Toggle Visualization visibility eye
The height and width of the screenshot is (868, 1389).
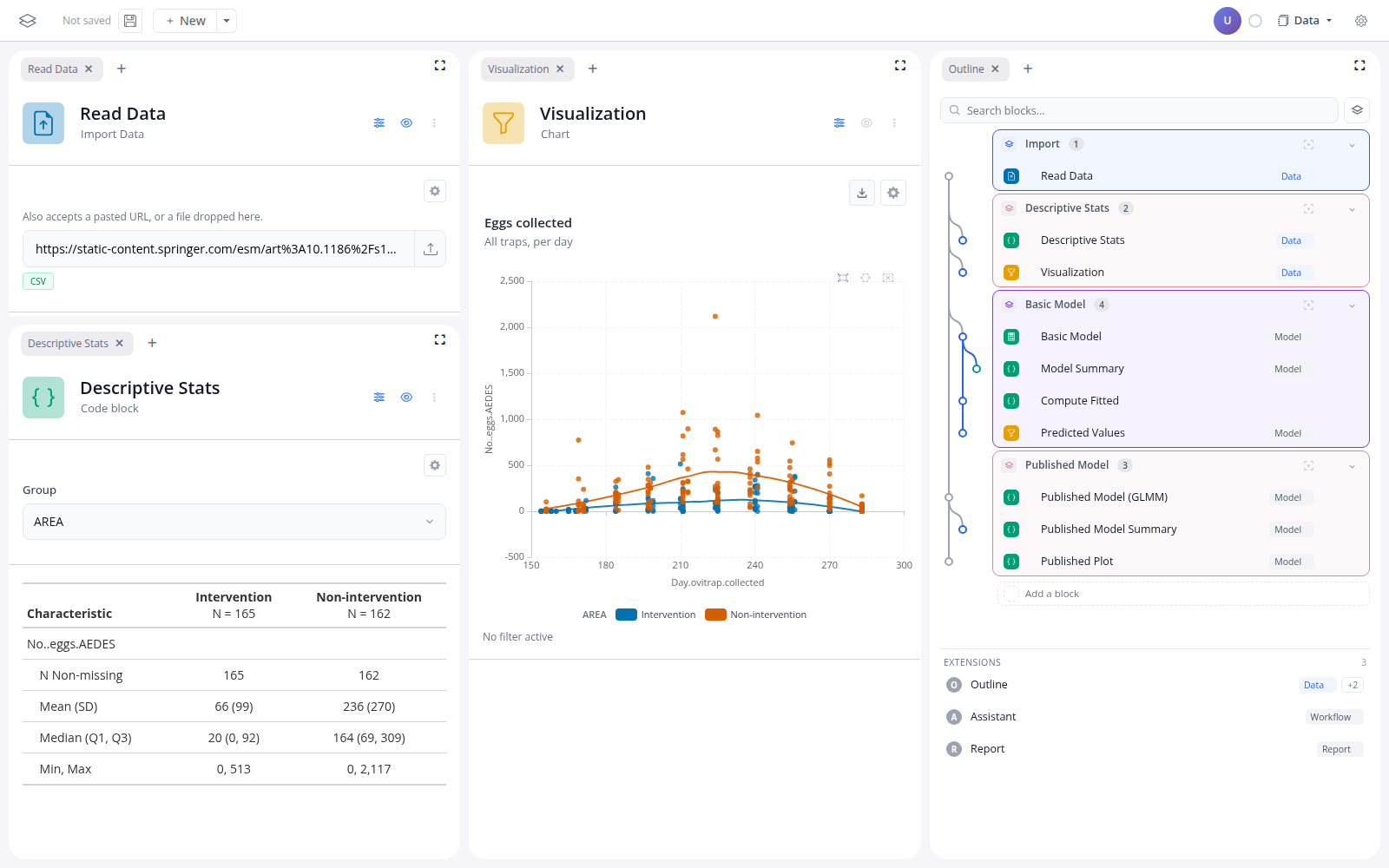point(866,123)
